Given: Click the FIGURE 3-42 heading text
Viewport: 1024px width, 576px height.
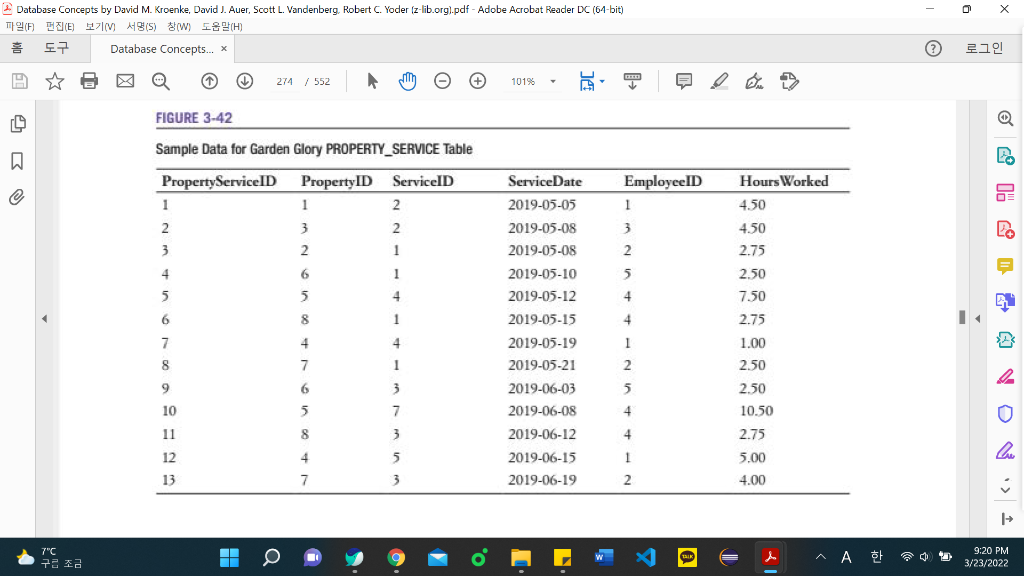Looking at the screenshot, I should pyautogui.click(x=194, y=118).
